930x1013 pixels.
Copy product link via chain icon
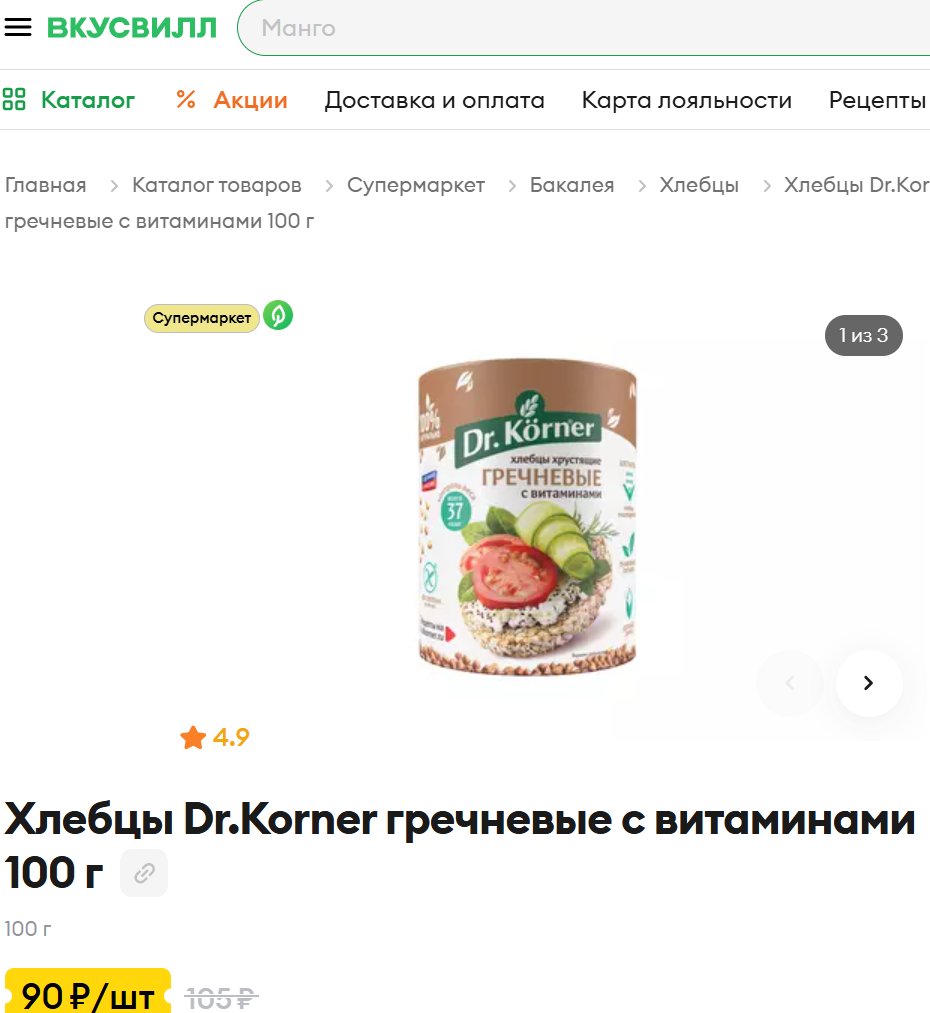[144, 873]
